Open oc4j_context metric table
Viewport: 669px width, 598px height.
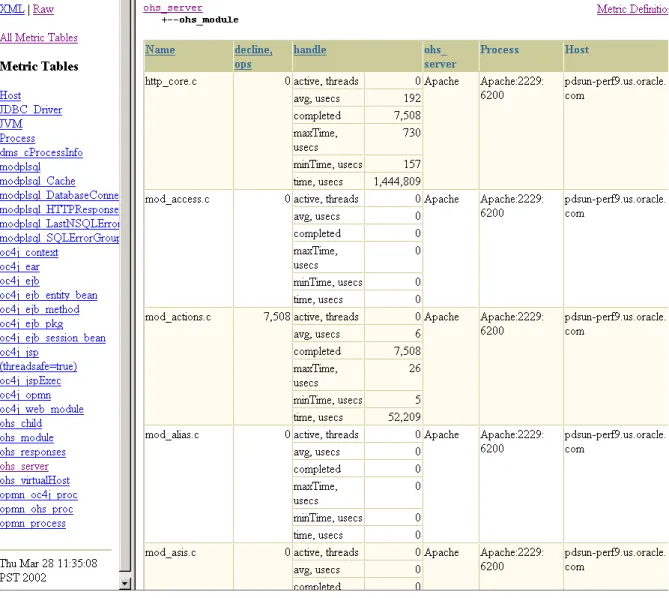(x=29, y=252)
